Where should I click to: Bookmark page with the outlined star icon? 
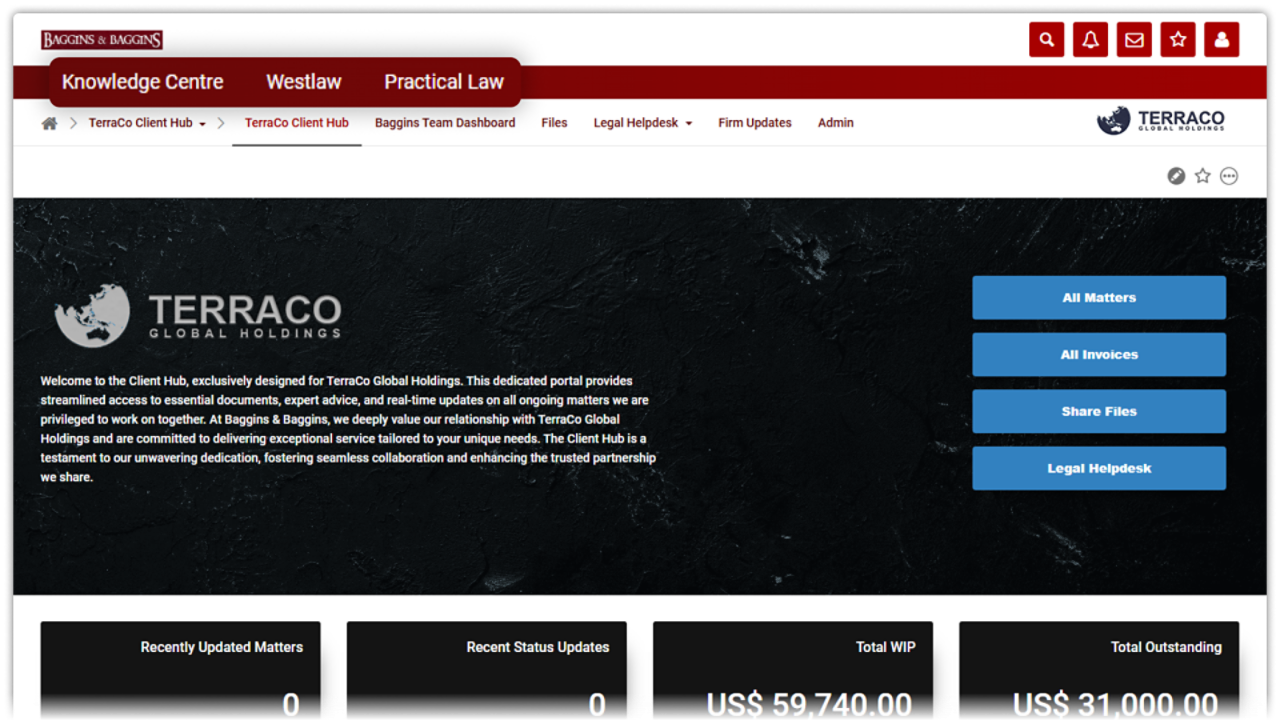pos(1202,176)
